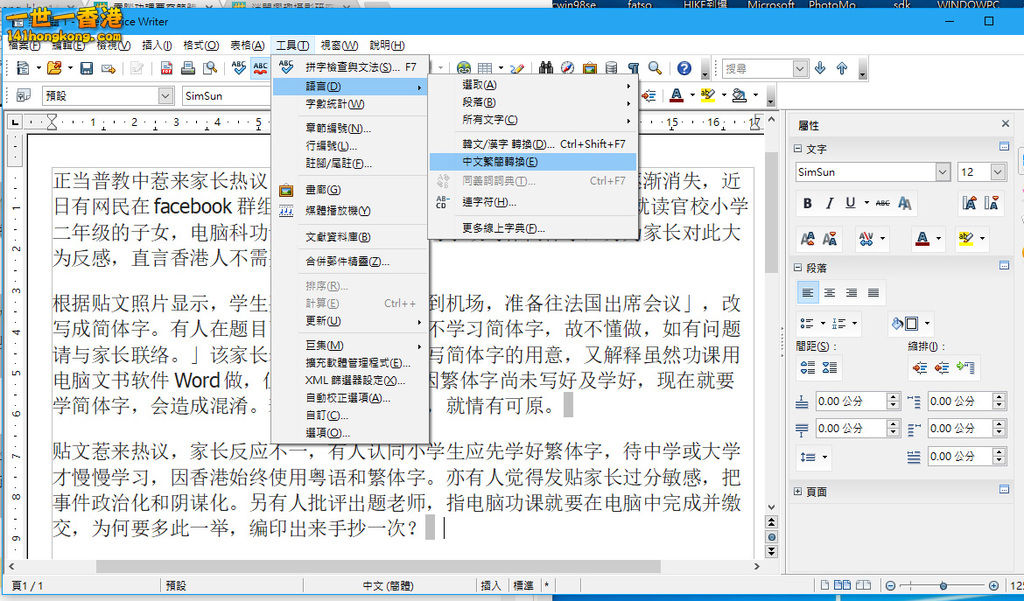Click sidebar Subscript icon
Screen dimensions: 1024x601
click(x=830, y=238)
